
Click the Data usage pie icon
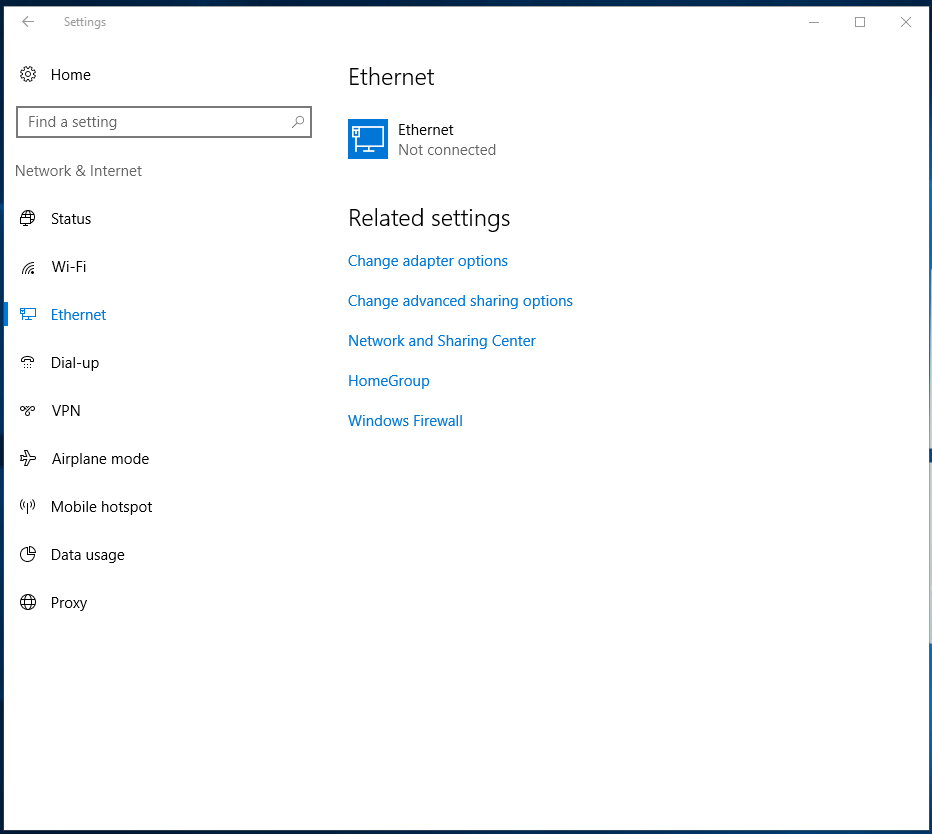pyautogui.click(x=28, y=554)
